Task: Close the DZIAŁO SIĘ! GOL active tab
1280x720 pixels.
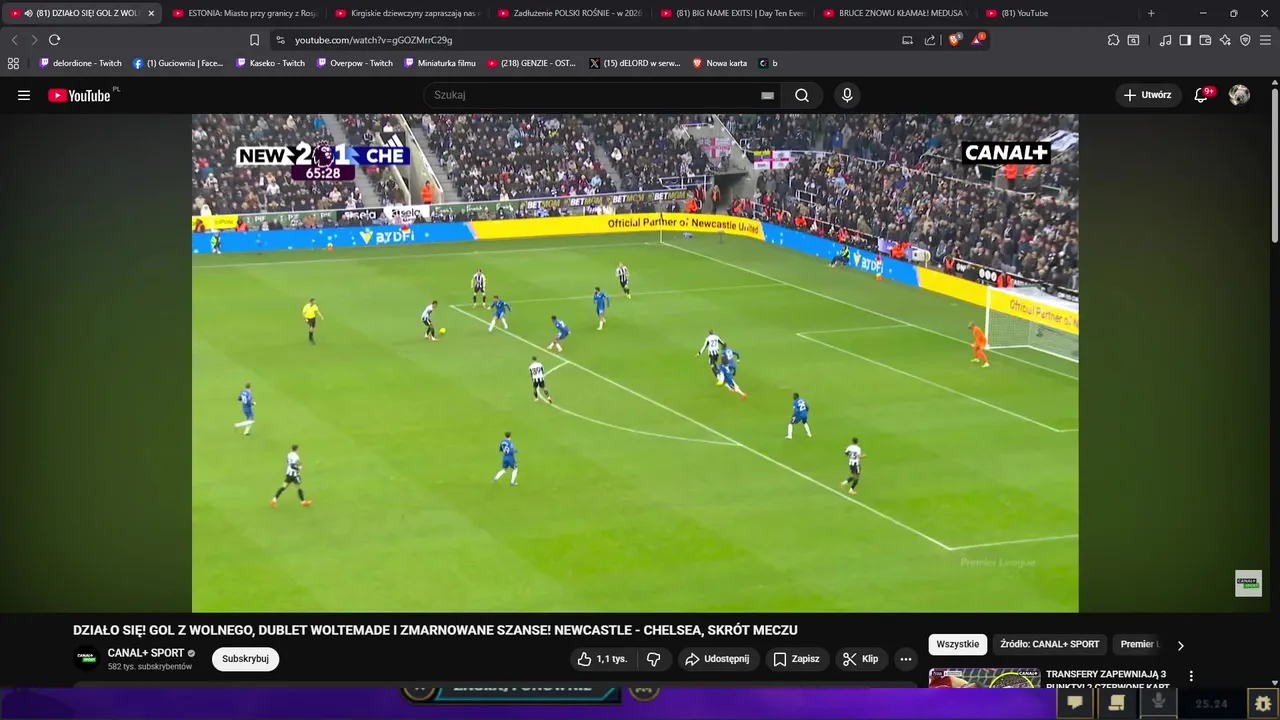Action: pyautogui.click(x=151, y=13)
